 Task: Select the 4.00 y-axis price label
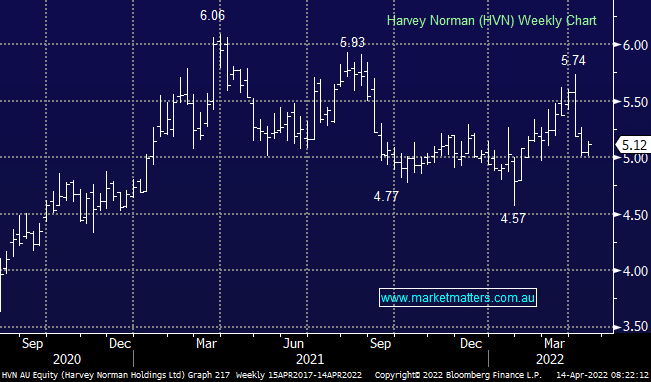point(635,271)
